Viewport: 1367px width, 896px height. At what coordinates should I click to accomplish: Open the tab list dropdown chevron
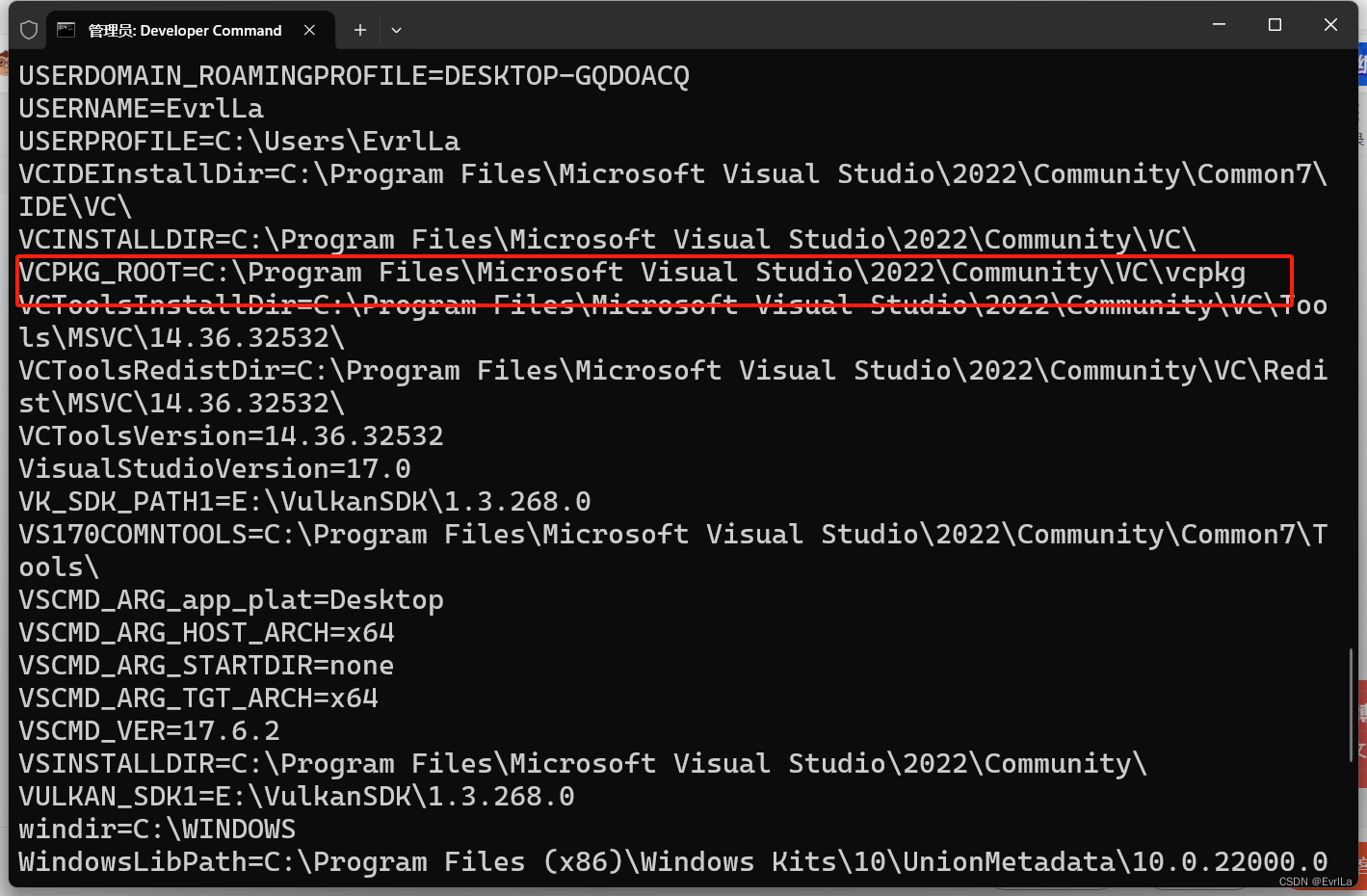(396, 30)
